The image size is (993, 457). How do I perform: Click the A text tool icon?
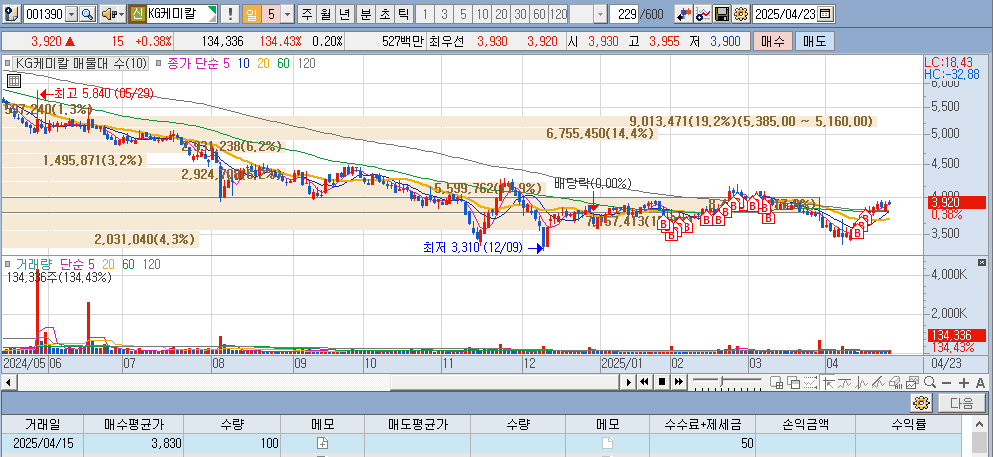980,382
